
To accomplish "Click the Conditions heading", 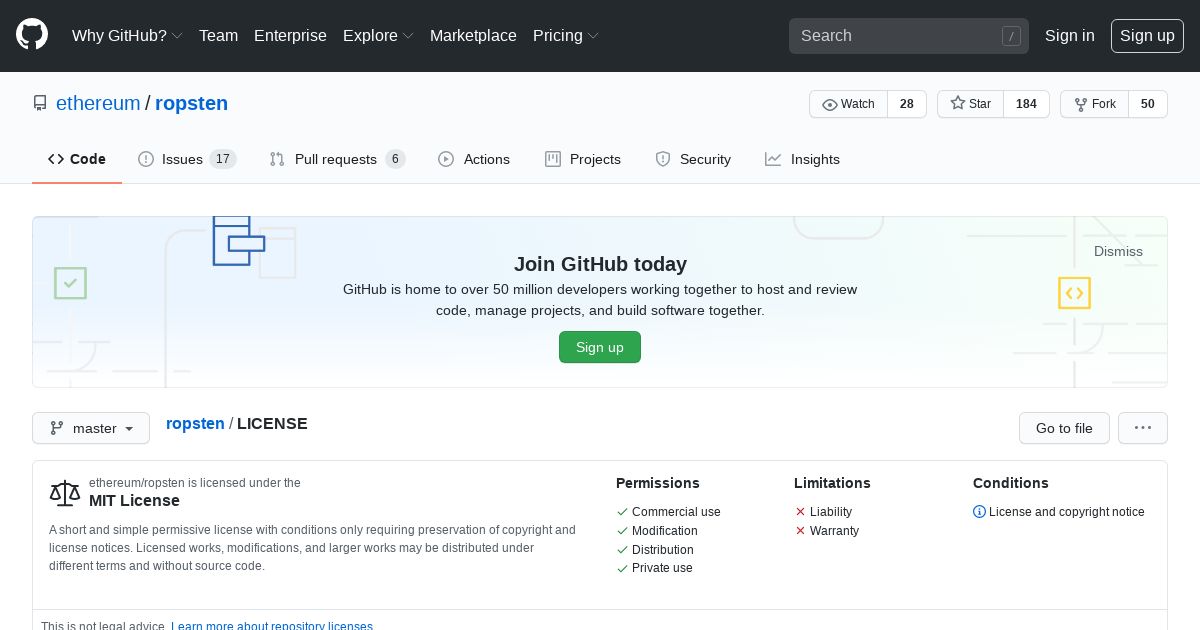I will click(x=1011, y=483).
